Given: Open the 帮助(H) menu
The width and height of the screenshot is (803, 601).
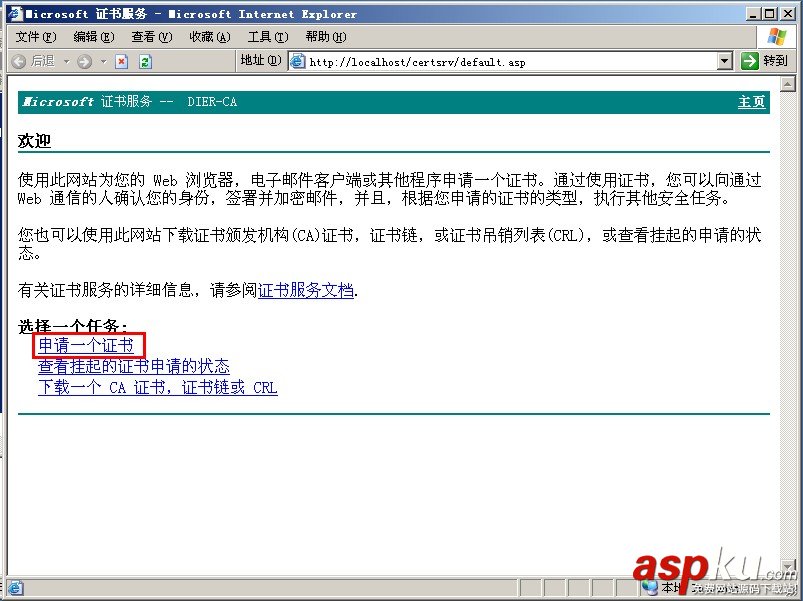Looking at the screenshot, I should click(326, 37).
